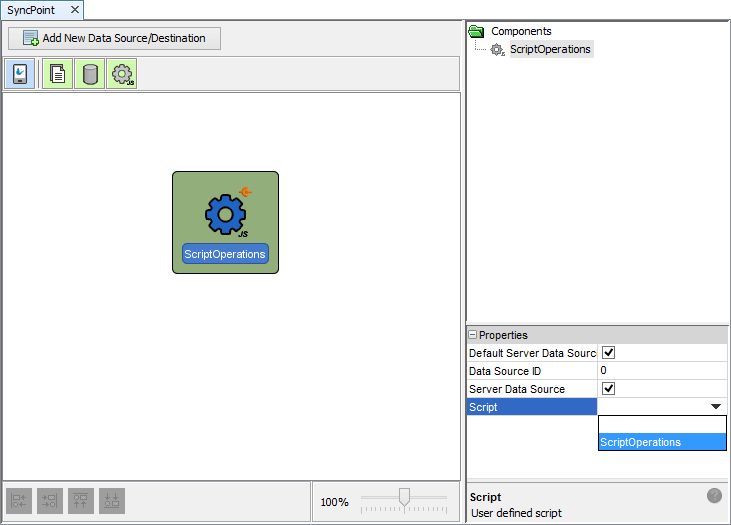
Task: Click the align right edges icon
Action: point(50,501)
